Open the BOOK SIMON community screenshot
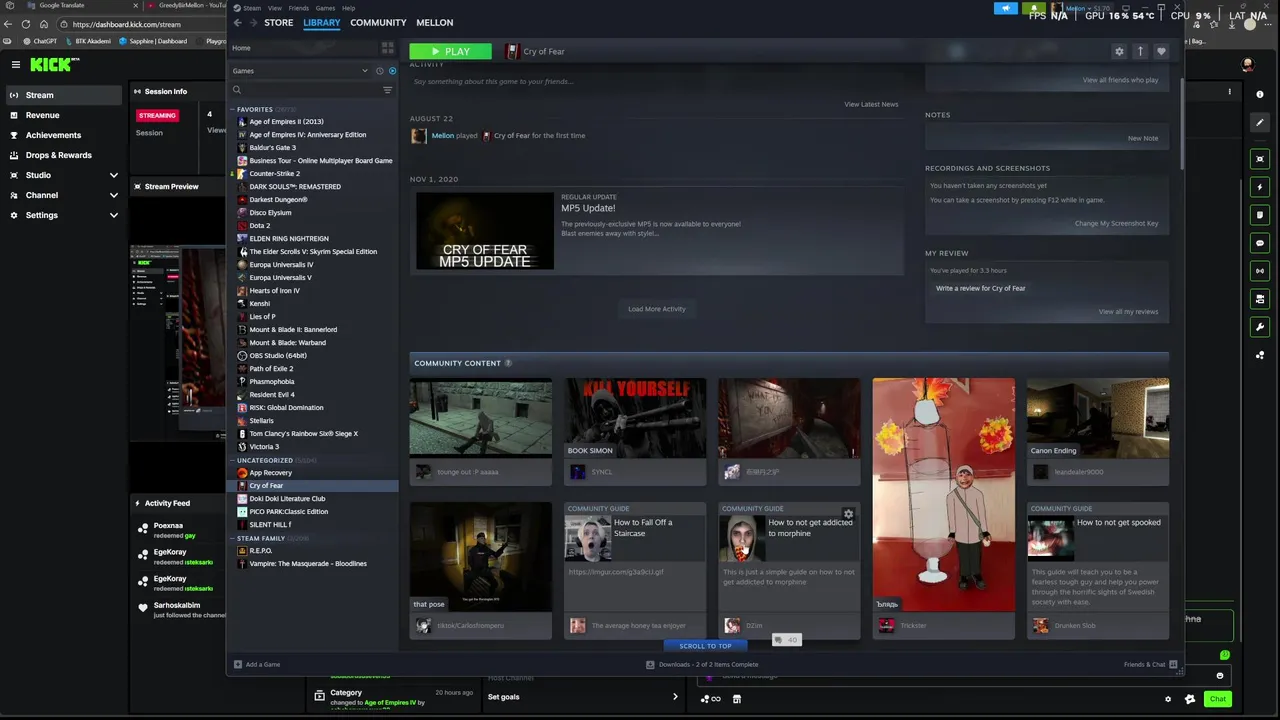This screenshot has width=1280, height=720. 635,418
